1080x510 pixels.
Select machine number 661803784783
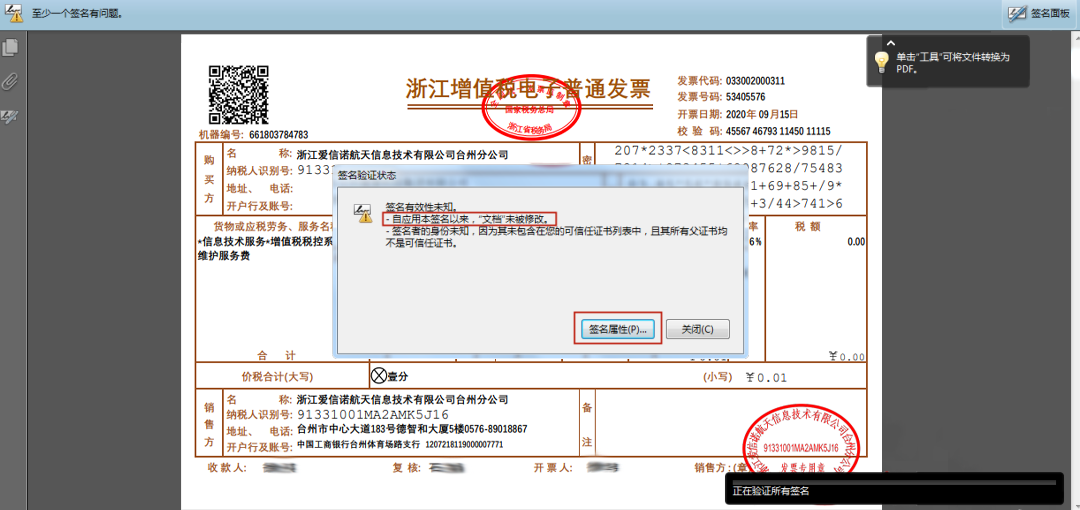[x=278, y=134]
